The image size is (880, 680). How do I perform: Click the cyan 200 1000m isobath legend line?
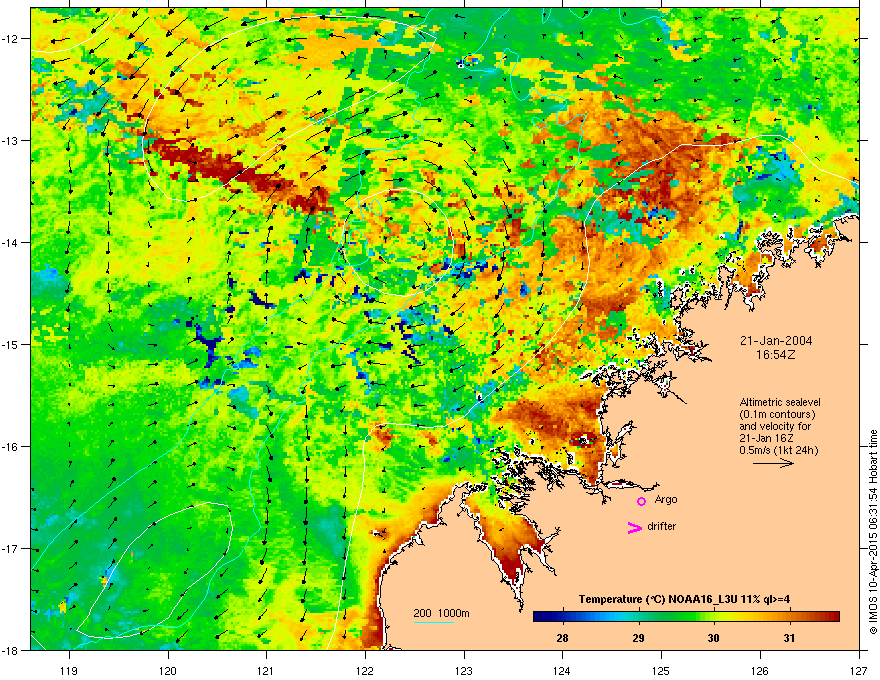(433, 622)
